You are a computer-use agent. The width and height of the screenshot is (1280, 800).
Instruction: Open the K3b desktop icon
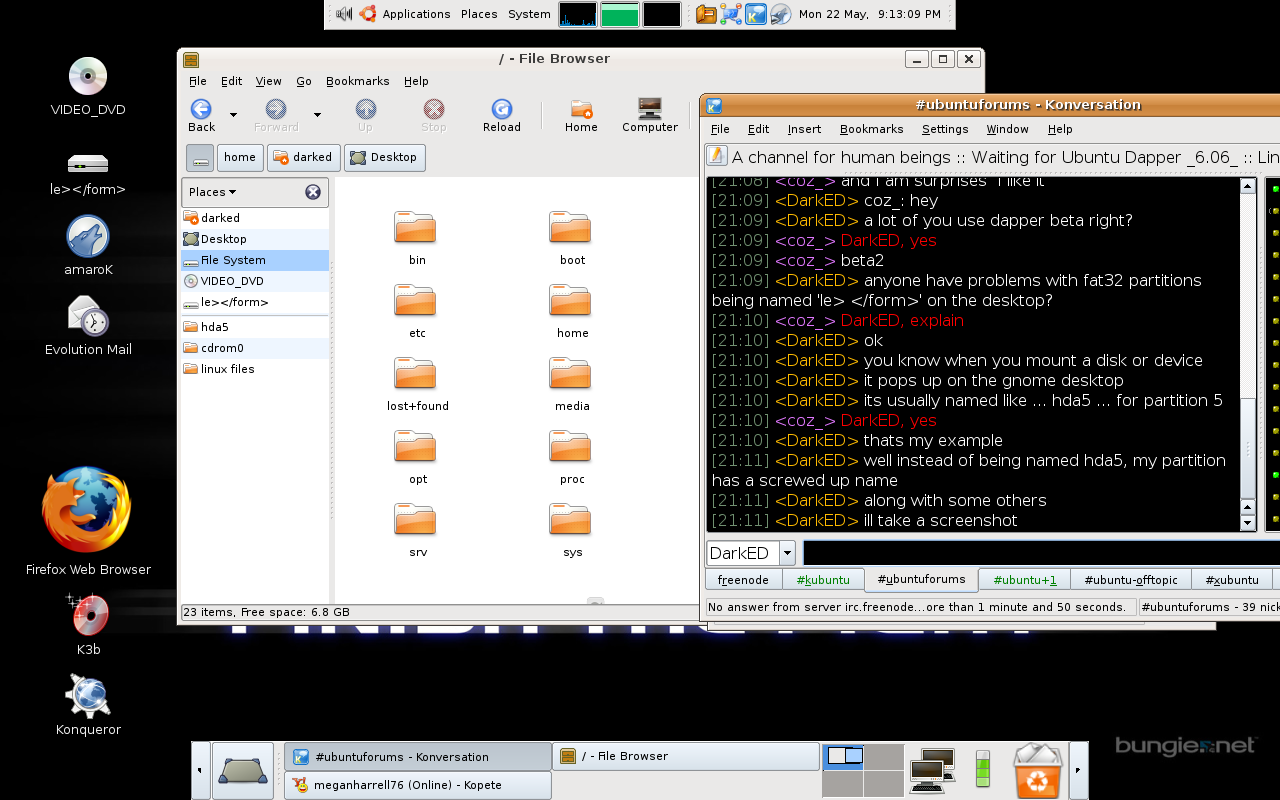coord(88,615)
